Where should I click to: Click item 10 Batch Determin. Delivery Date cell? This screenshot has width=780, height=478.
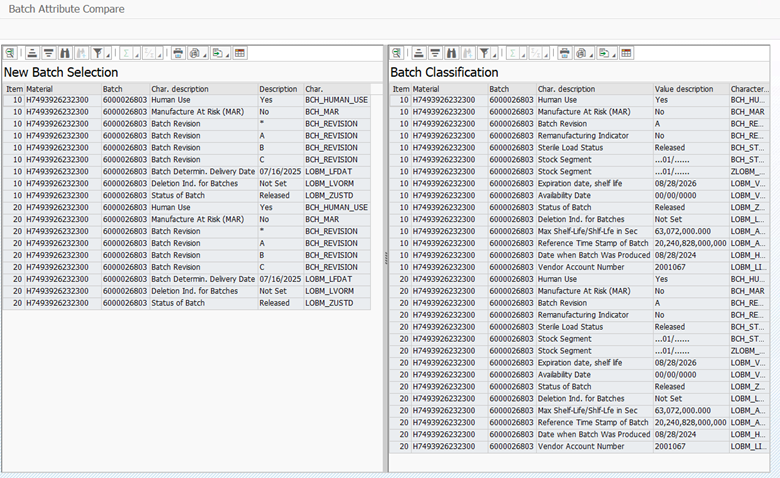(203, 172)
